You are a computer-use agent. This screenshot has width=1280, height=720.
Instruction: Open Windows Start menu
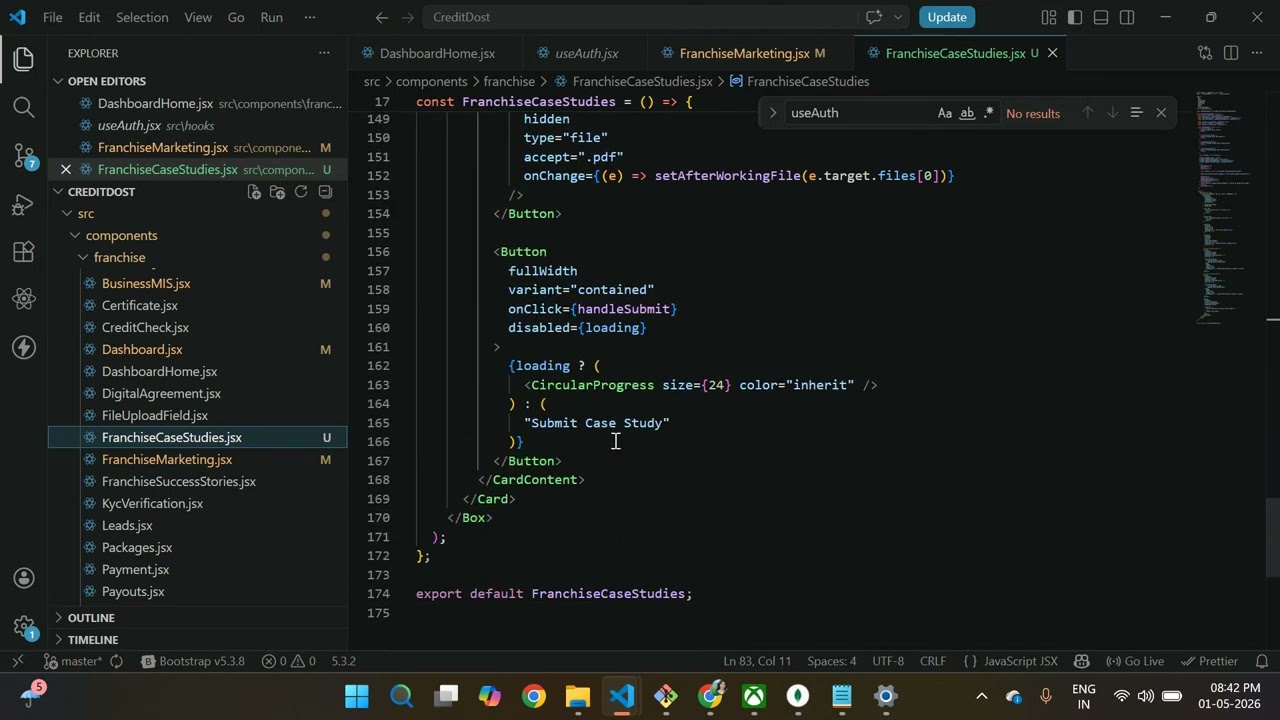tap(357, 696)
